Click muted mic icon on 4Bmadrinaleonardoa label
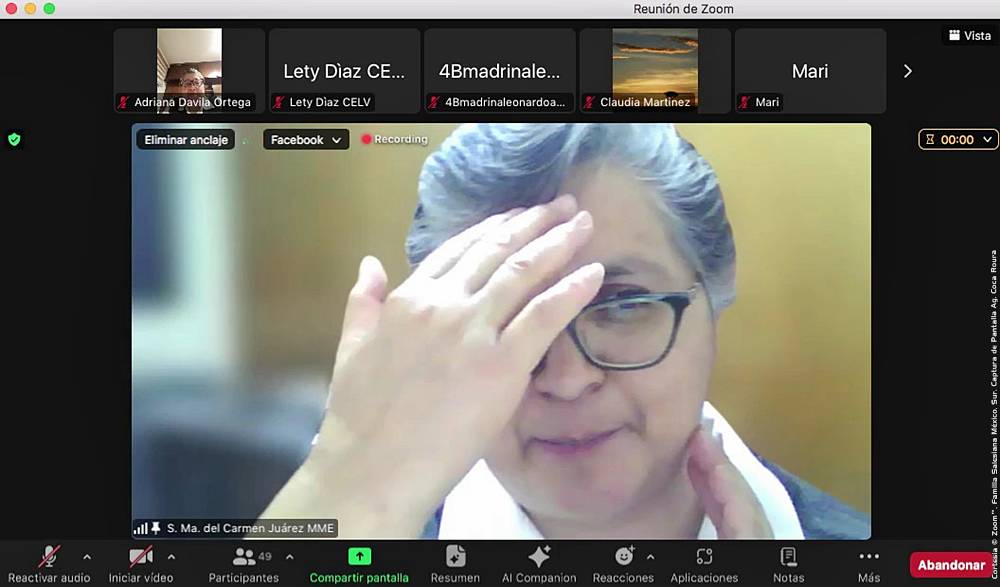The height and width of the screenshot is (587, 1000). [434, 102]
